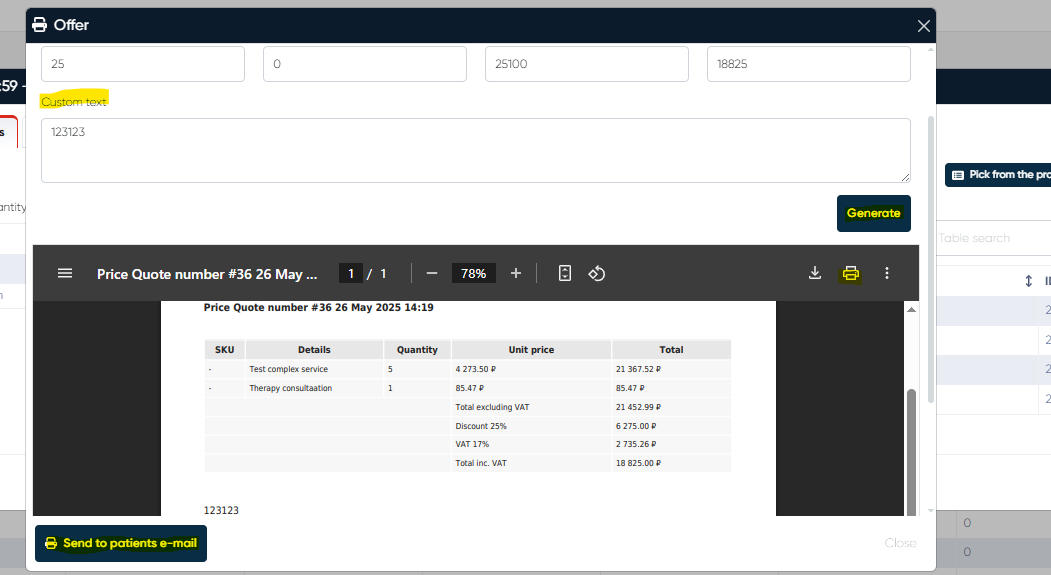
Task: Zoom in the PDF preview
Action: [x=516, y=273]
